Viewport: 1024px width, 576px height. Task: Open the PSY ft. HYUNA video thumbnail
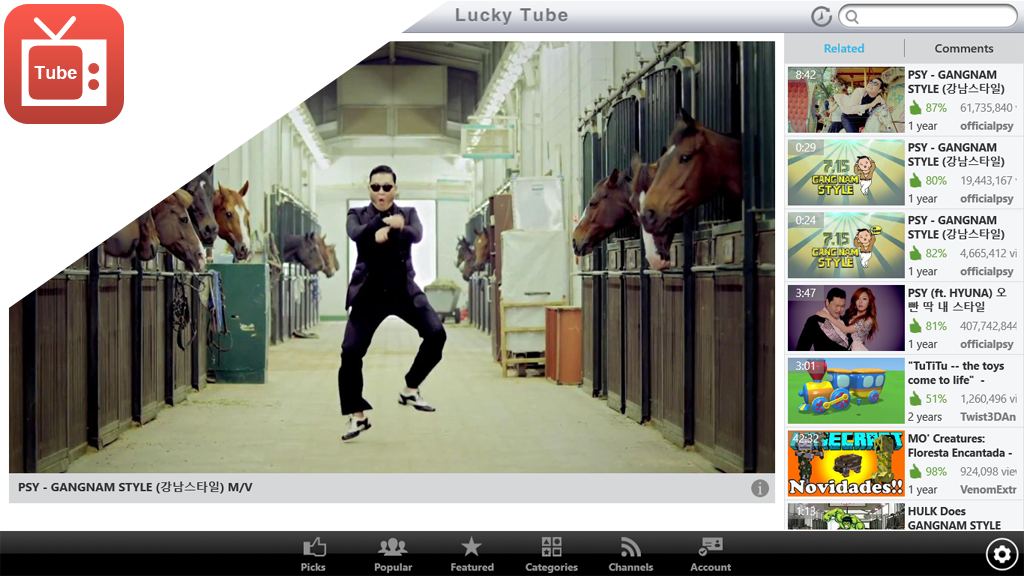pos(846,318)
